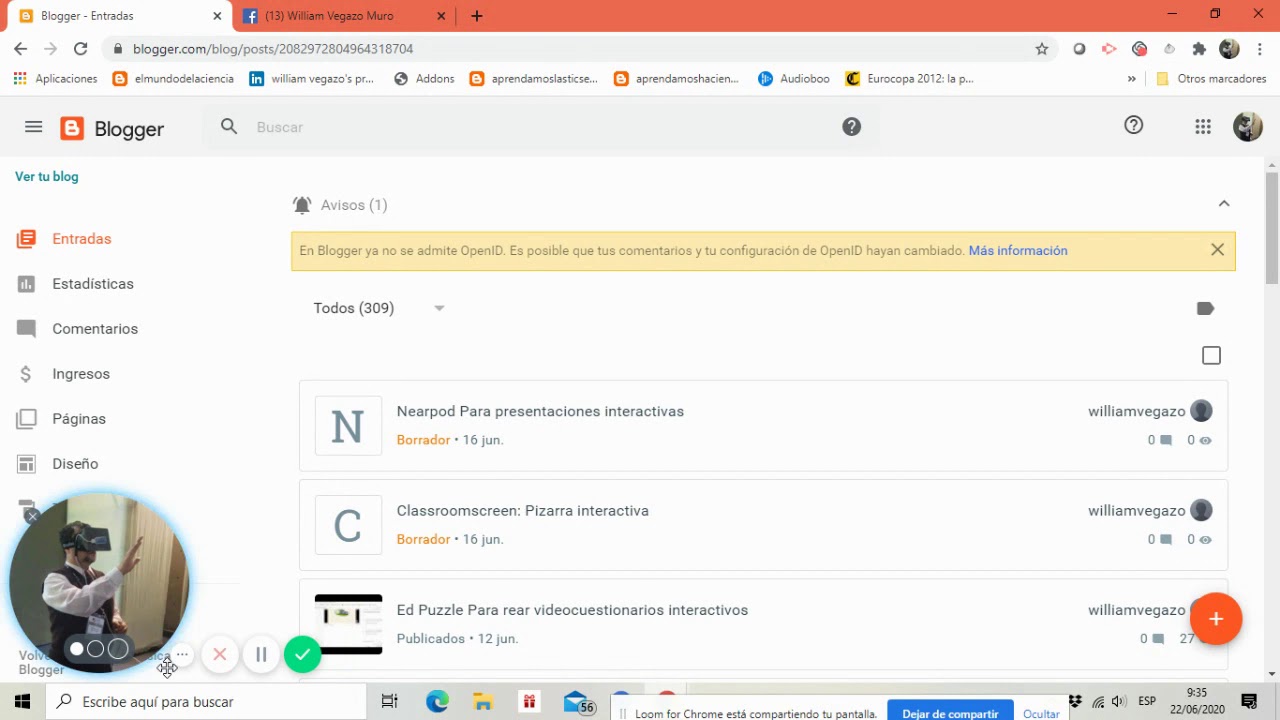Pause the Loom recording
Screen dimensions: 1280x720
pyautogui.click(x=261, y=655)
